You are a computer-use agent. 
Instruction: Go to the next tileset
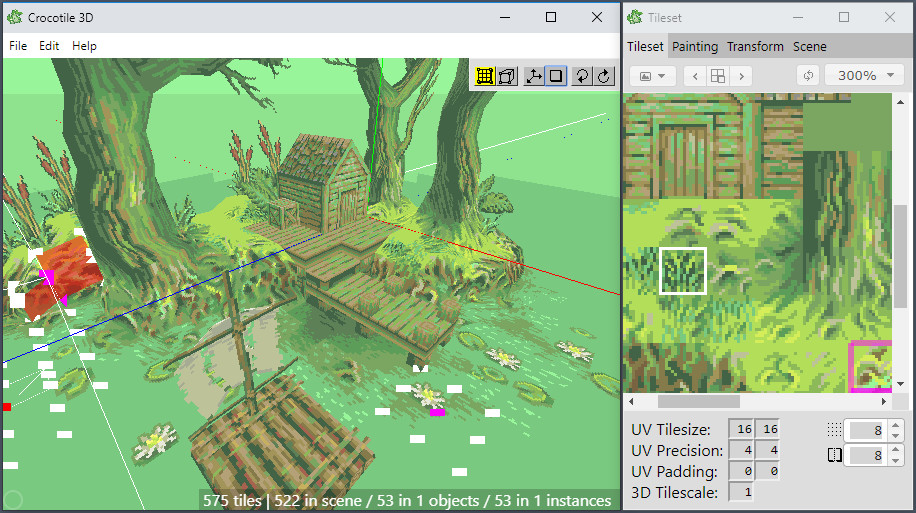741,76
